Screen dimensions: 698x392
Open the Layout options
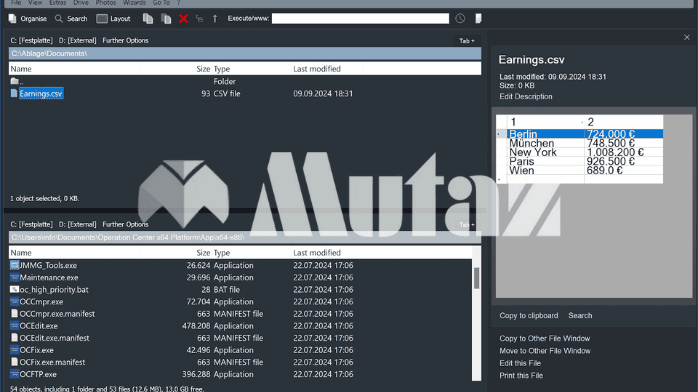[114, 19]
